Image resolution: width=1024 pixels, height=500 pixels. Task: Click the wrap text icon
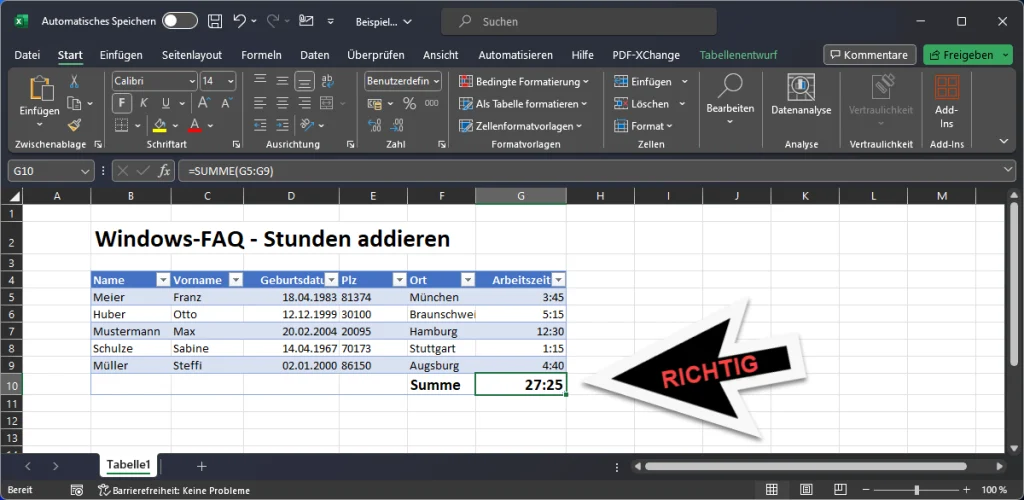(x=328, y=81)
